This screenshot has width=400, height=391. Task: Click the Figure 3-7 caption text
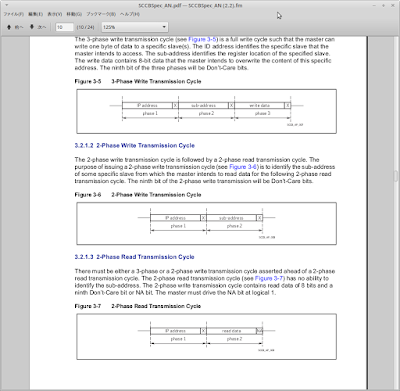(x=138, y=306)
